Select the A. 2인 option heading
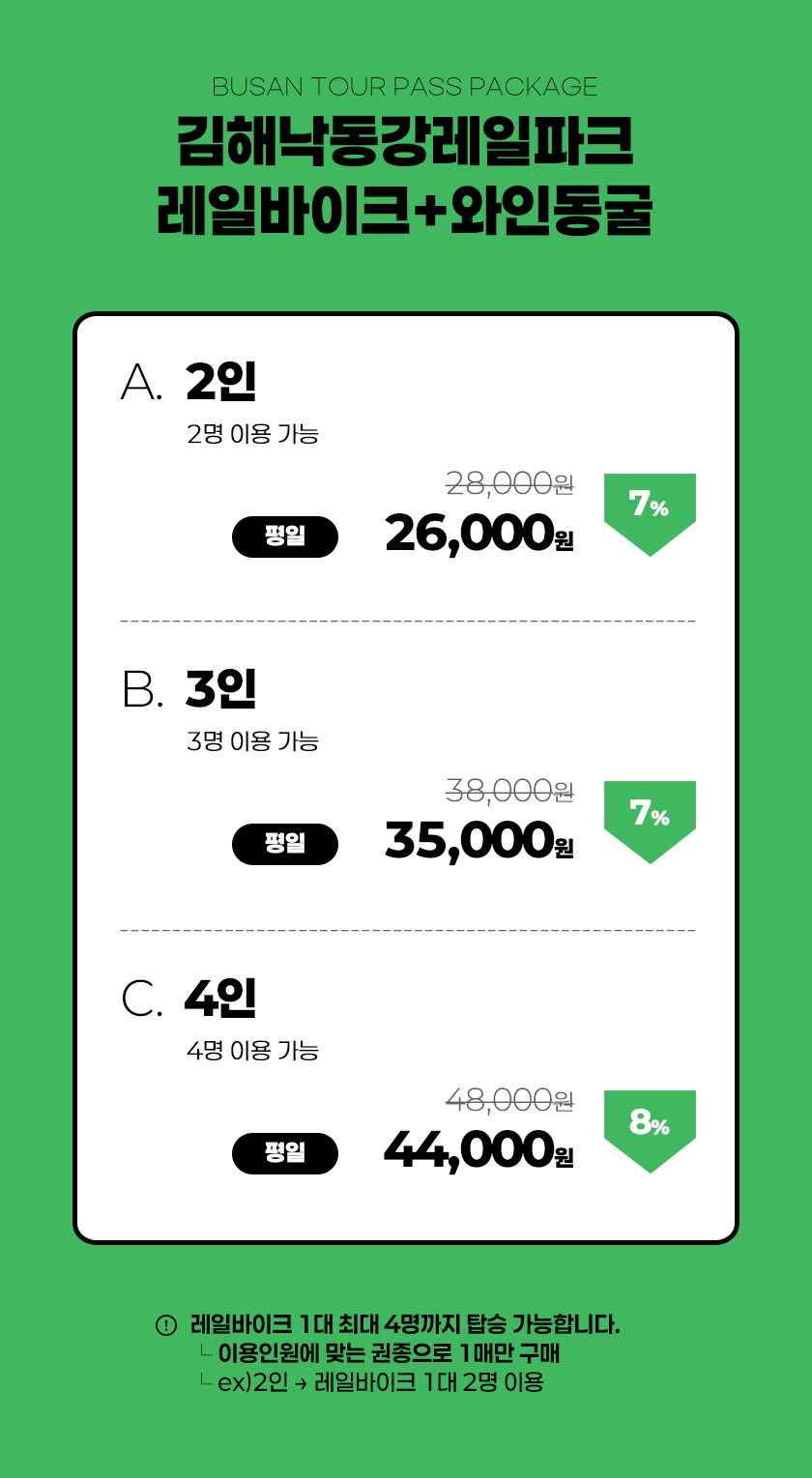812x1478 pixels. tap(189, 383)
